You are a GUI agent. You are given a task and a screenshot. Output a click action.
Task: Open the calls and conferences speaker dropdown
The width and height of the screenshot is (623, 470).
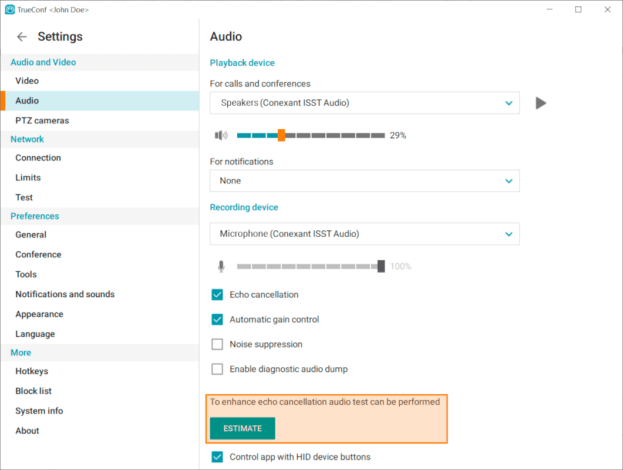coord(364,103)
